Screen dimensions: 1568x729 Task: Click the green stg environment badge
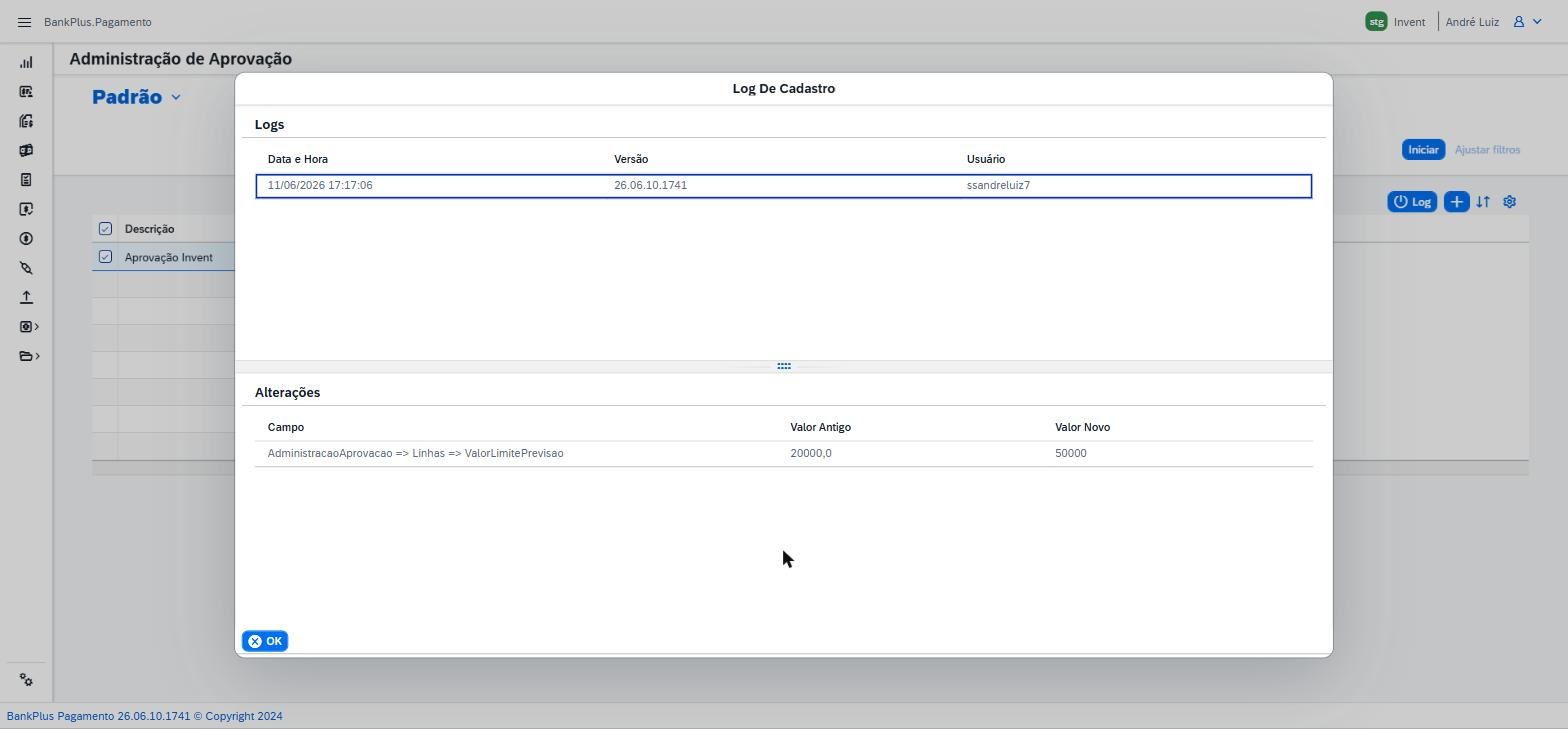(1376, 21)
